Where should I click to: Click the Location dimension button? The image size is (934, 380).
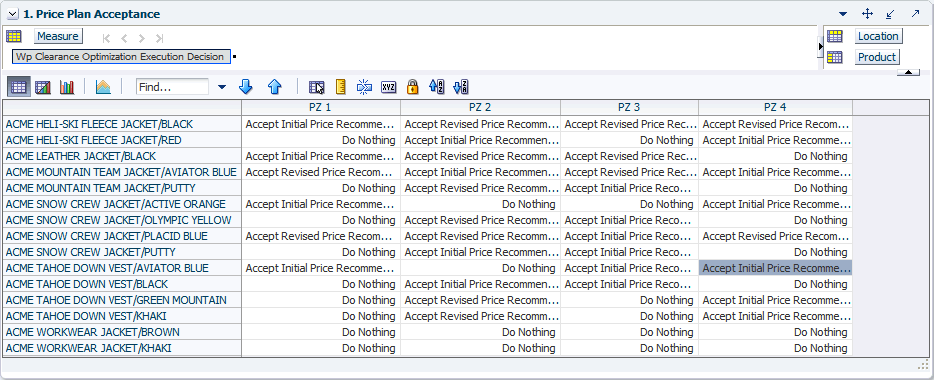point(878,36)
